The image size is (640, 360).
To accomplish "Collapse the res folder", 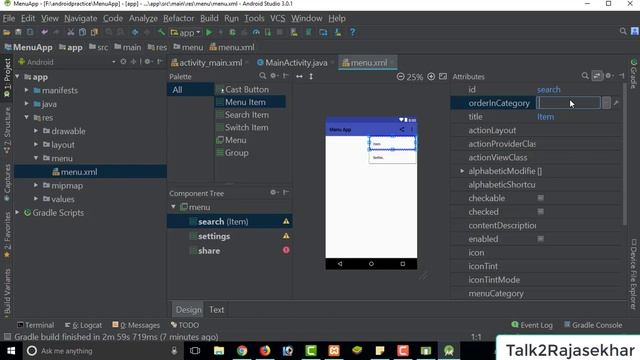I will (x=27, y=117).
